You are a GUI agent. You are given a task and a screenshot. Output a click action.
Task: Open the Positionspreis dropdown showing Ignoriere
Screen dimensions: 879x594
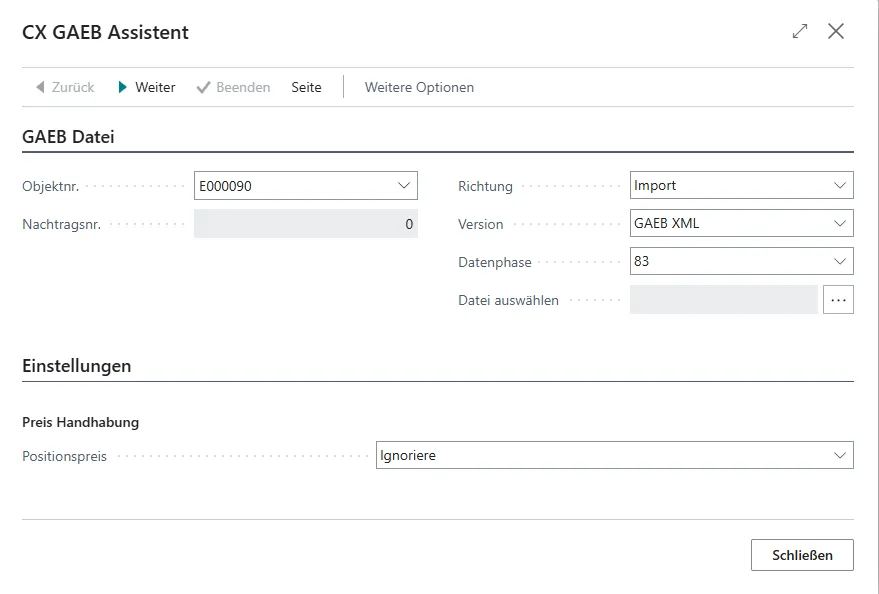click(840, 454)
